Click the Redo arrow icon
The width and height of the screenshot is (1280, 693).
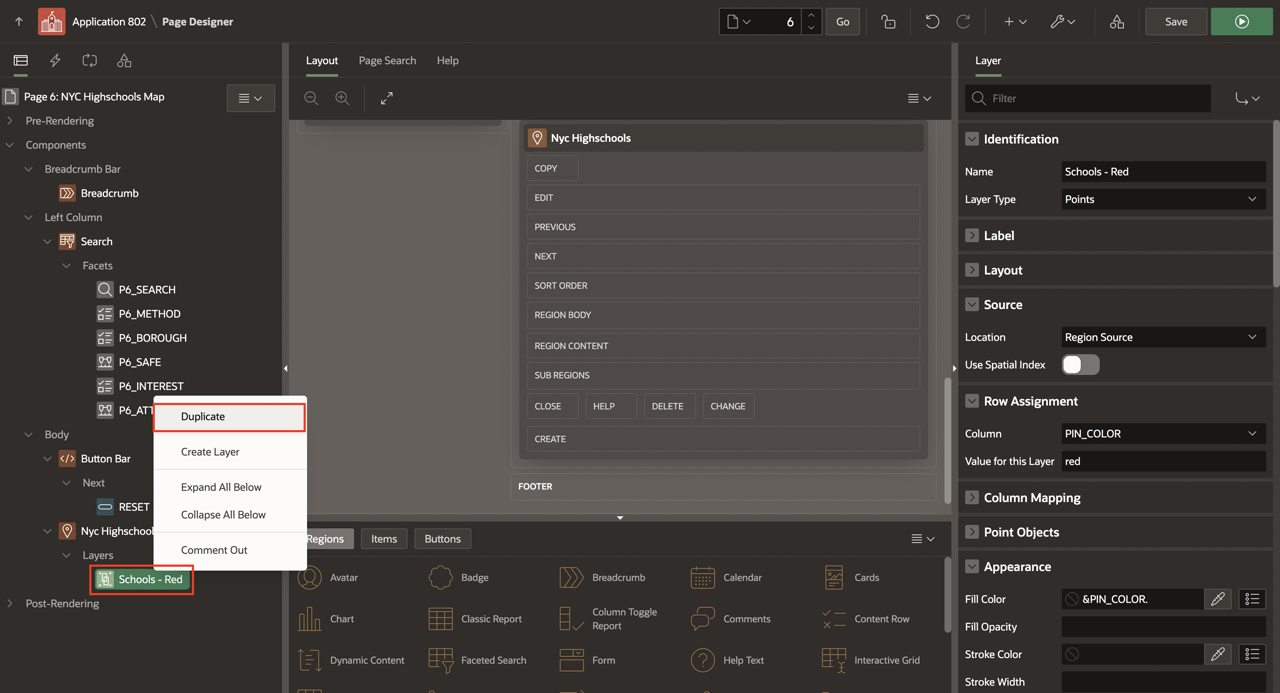(963, 21)
